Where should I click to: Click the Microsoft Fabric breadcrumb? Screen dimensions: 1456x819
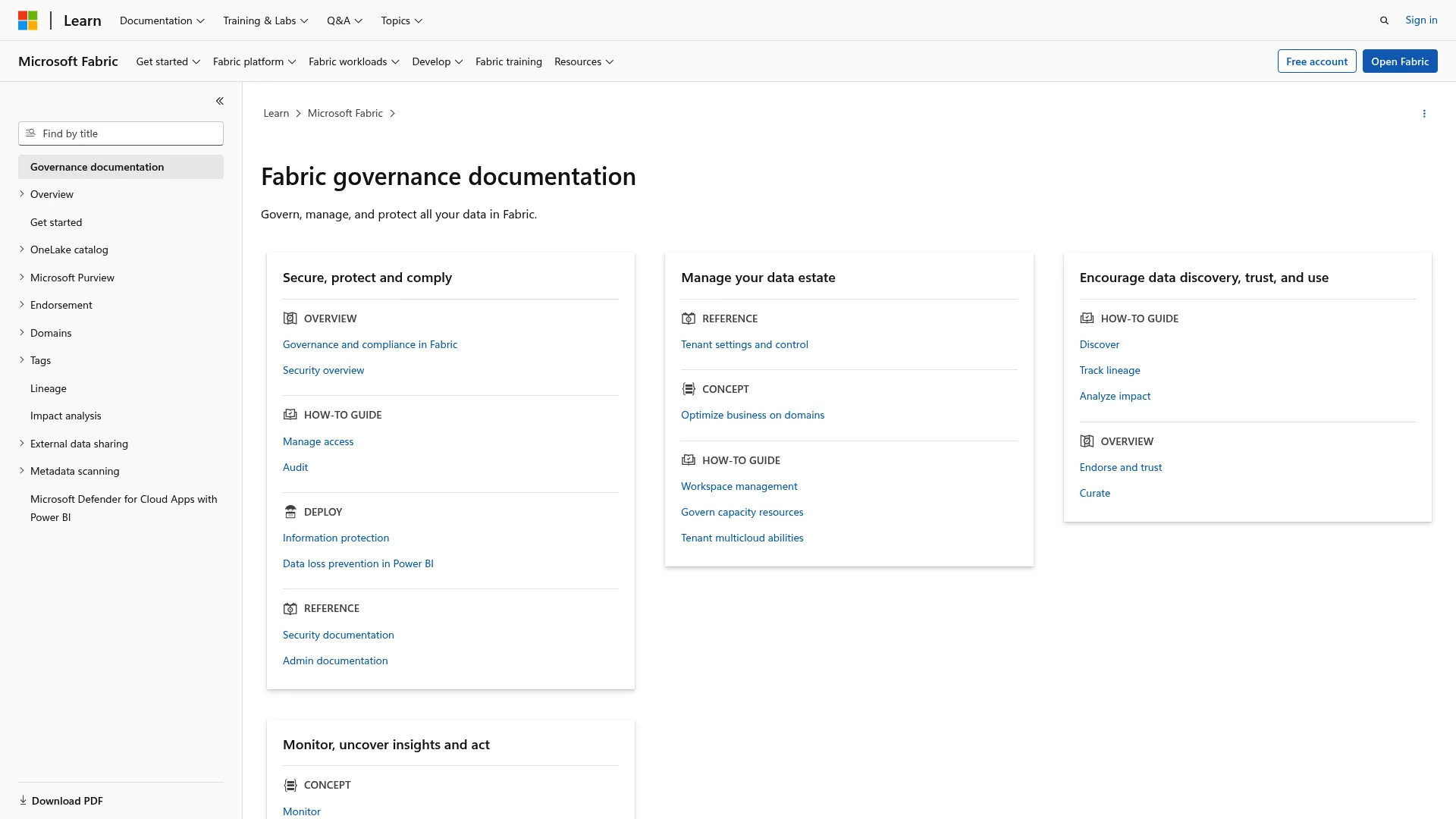(345, 113)
